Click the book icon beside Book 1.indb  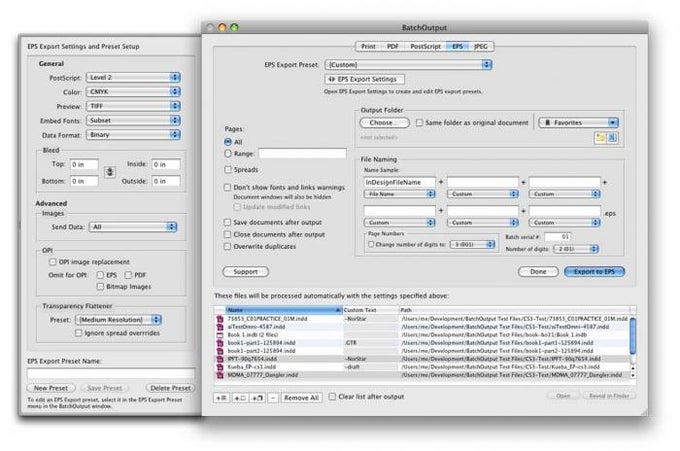(x=220, y=335)
